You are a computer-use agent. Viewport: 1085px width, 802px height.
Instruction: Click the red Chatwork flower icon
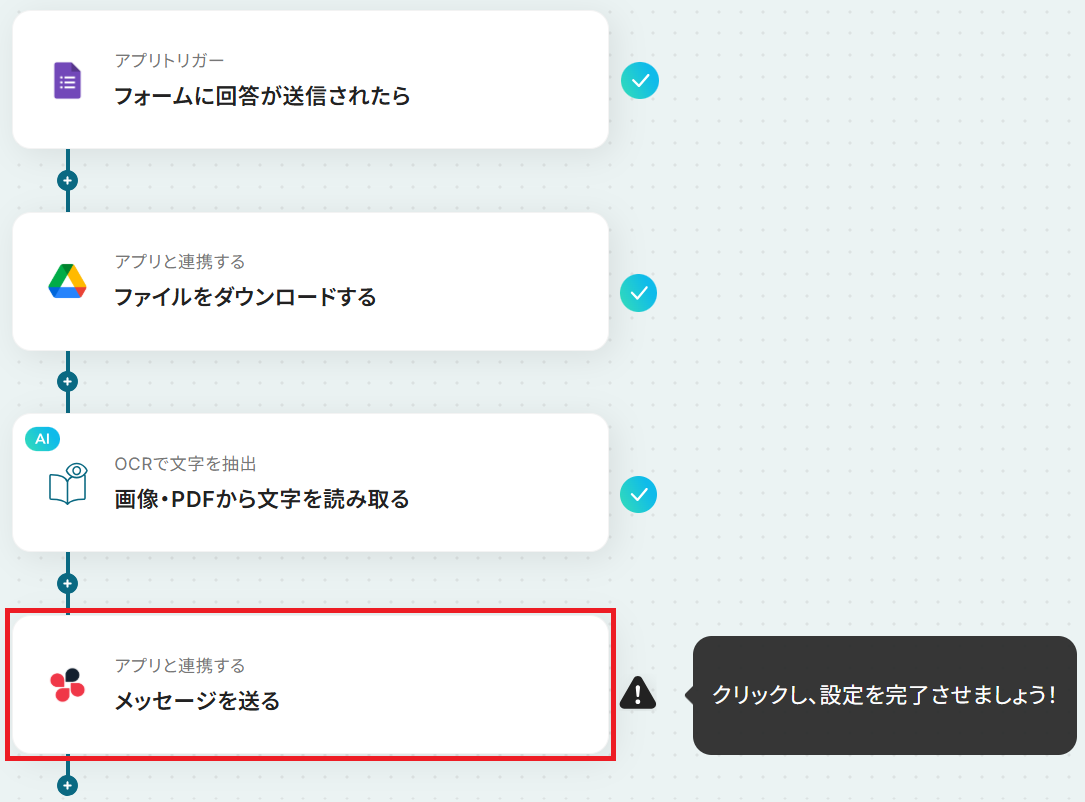click(x=67, y=684)
